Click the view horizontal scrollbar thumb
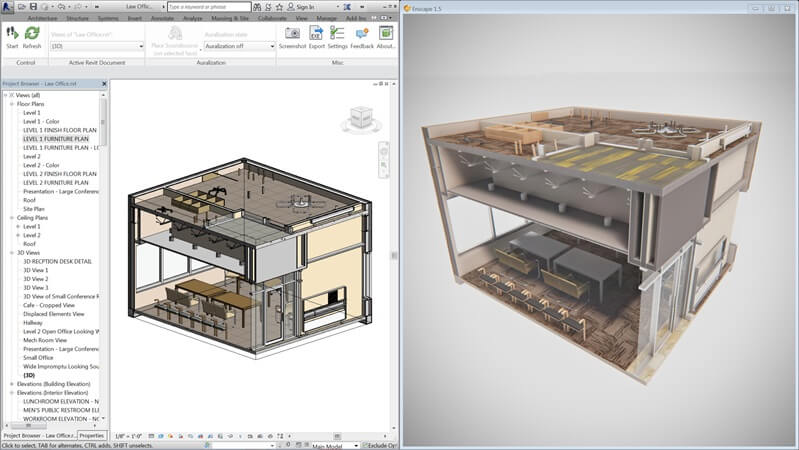This screenshot has height=450, width=799. click(x=337, y=436)
